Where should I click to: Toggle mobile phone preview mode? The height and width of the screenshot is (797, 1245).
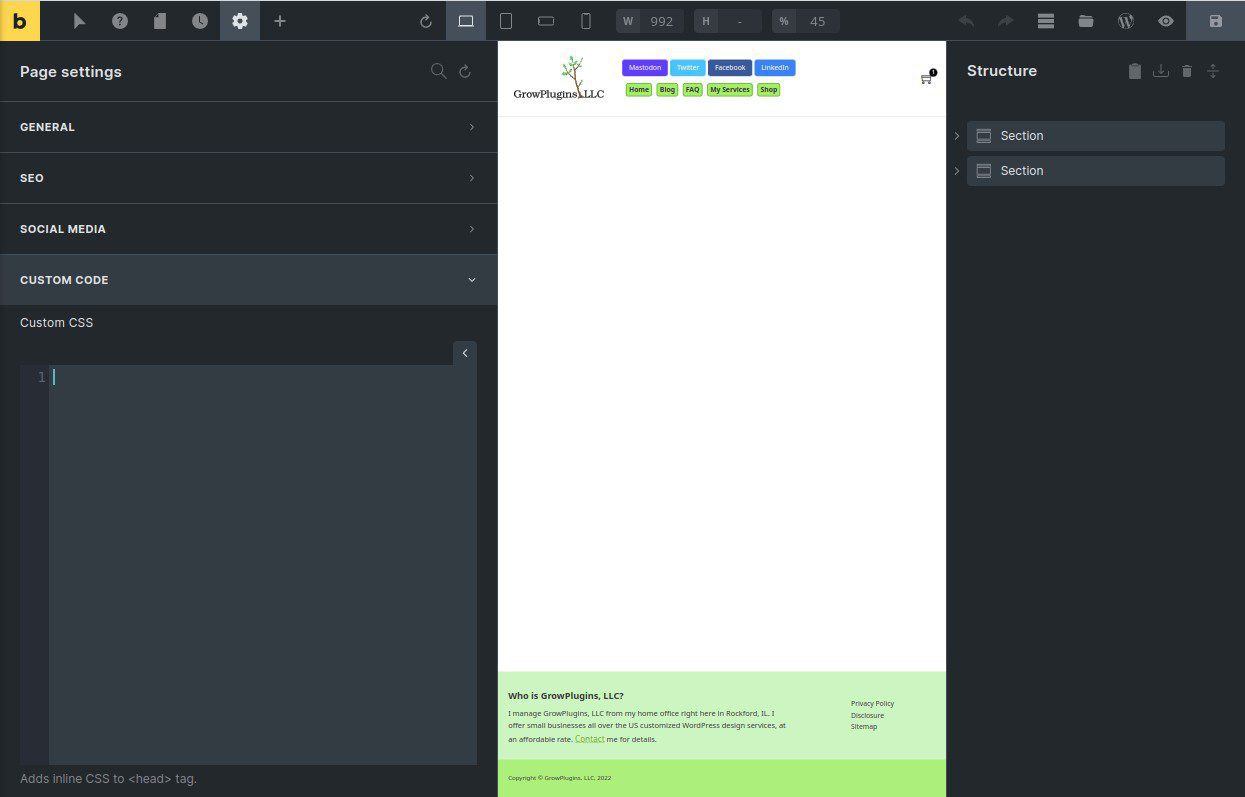[586, 20]
